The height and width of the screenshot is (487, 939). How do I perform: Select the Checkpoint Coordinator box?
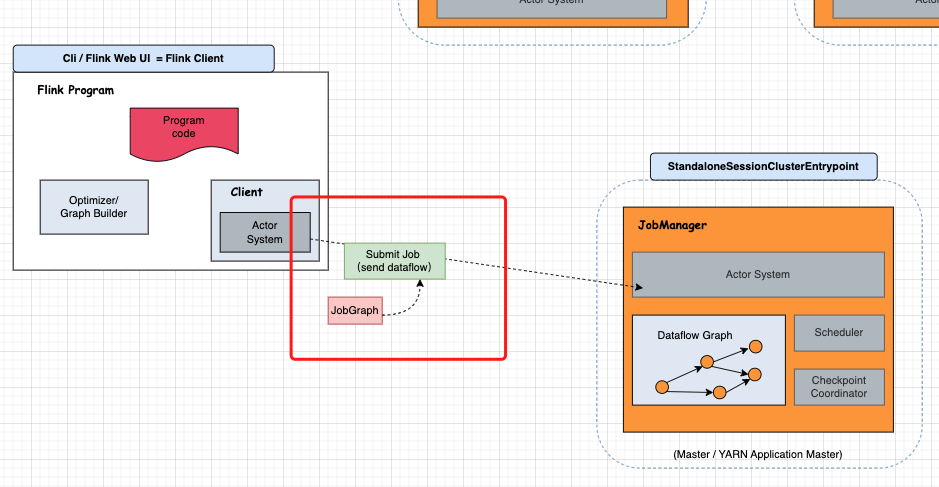pyautogui.click(x=839, y=387)
